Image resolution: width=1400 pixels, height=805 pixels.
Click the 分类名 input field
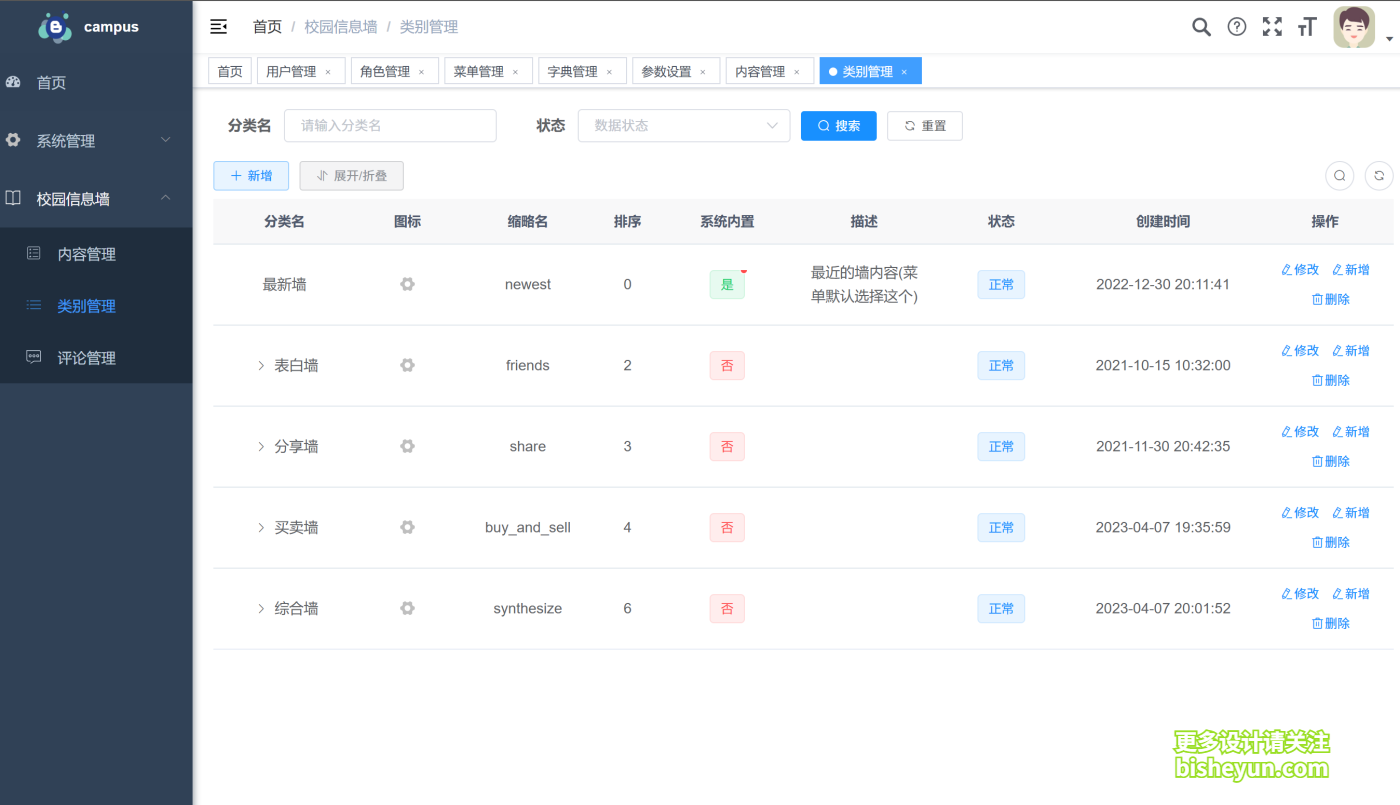pyautogui.click(x=390, y=125)
